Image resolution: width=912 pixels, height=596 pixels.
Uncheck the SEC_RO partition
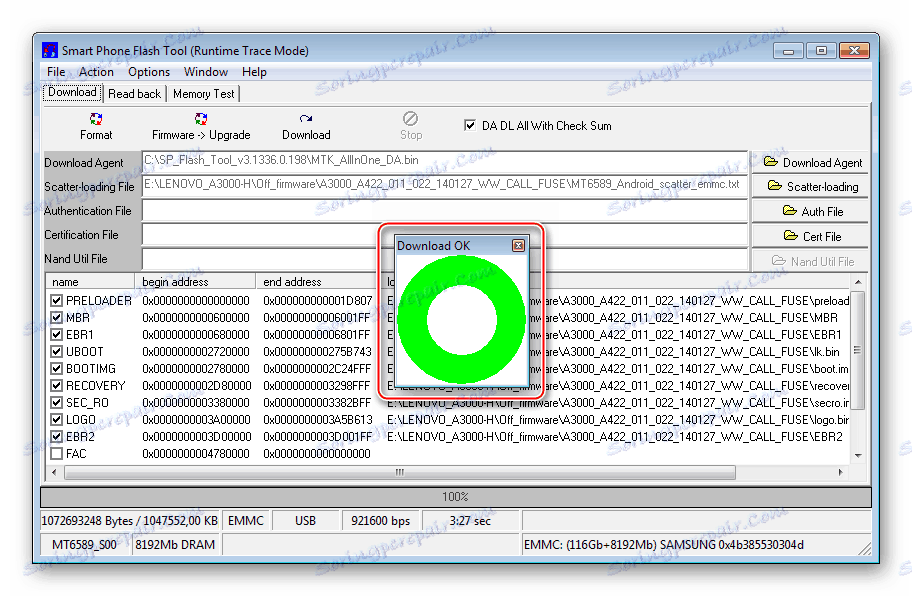pos(56,402)
